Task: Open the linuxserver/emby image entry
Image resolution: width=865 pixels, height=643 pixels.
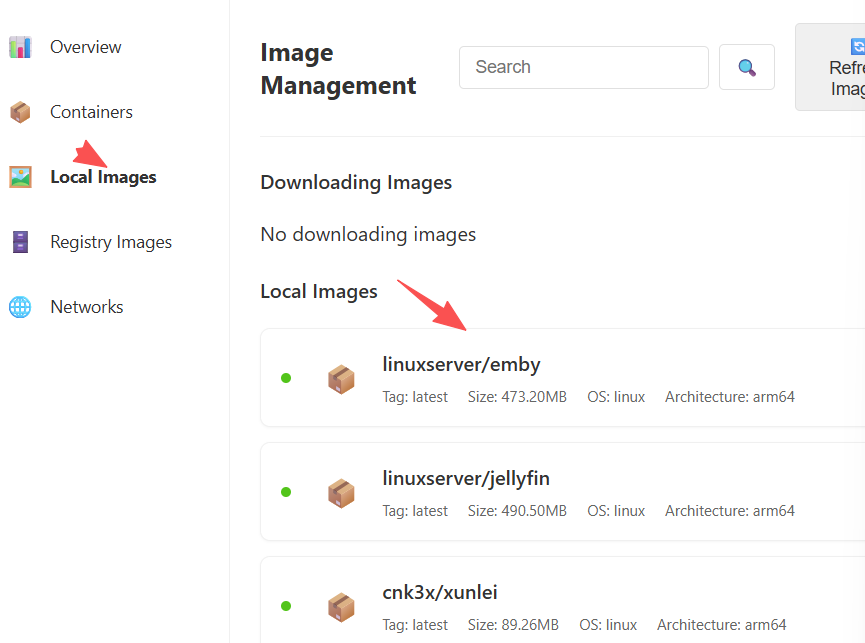Action: tap(461, 365)
